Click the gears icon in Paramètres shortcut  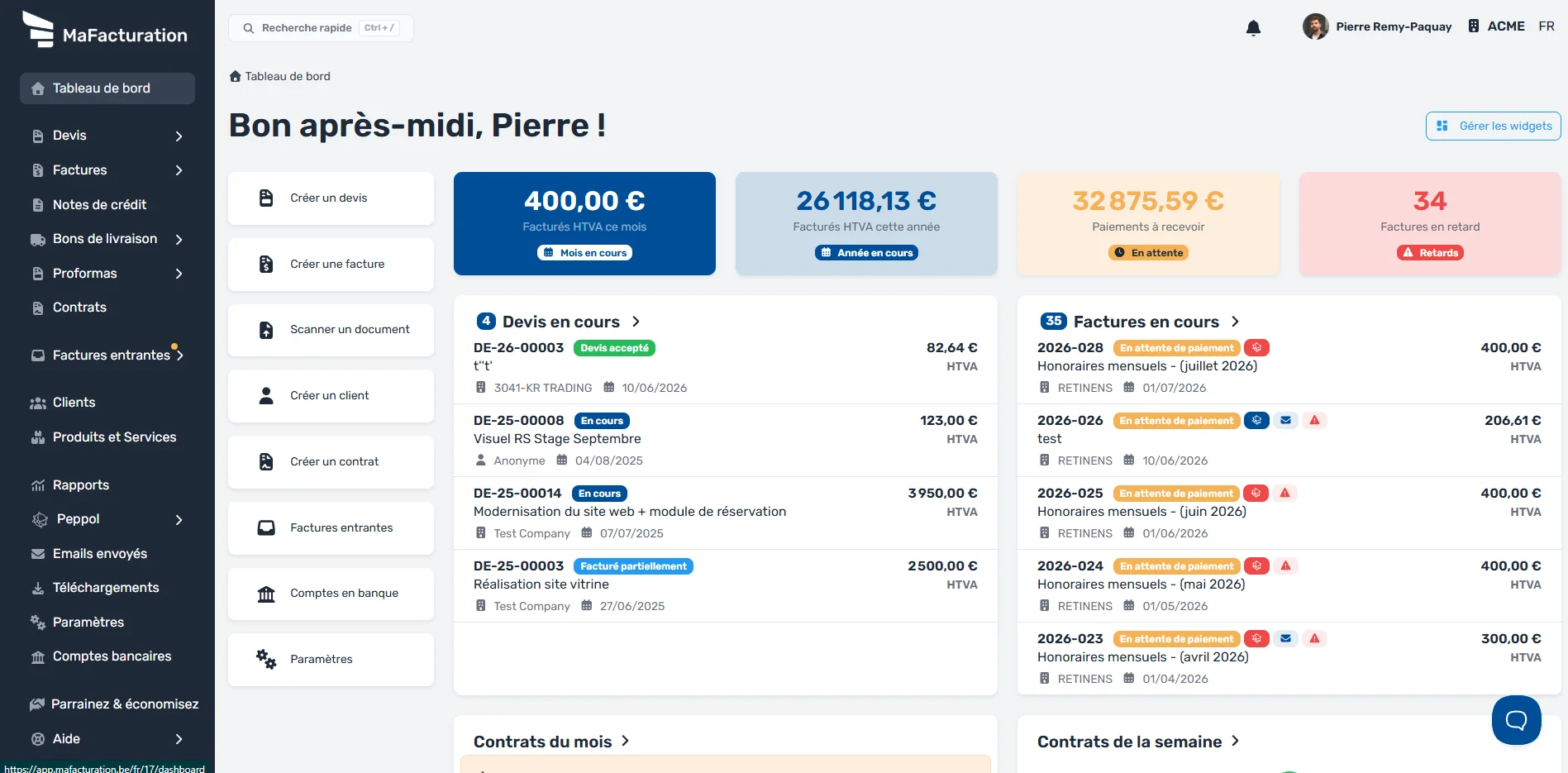266,659
